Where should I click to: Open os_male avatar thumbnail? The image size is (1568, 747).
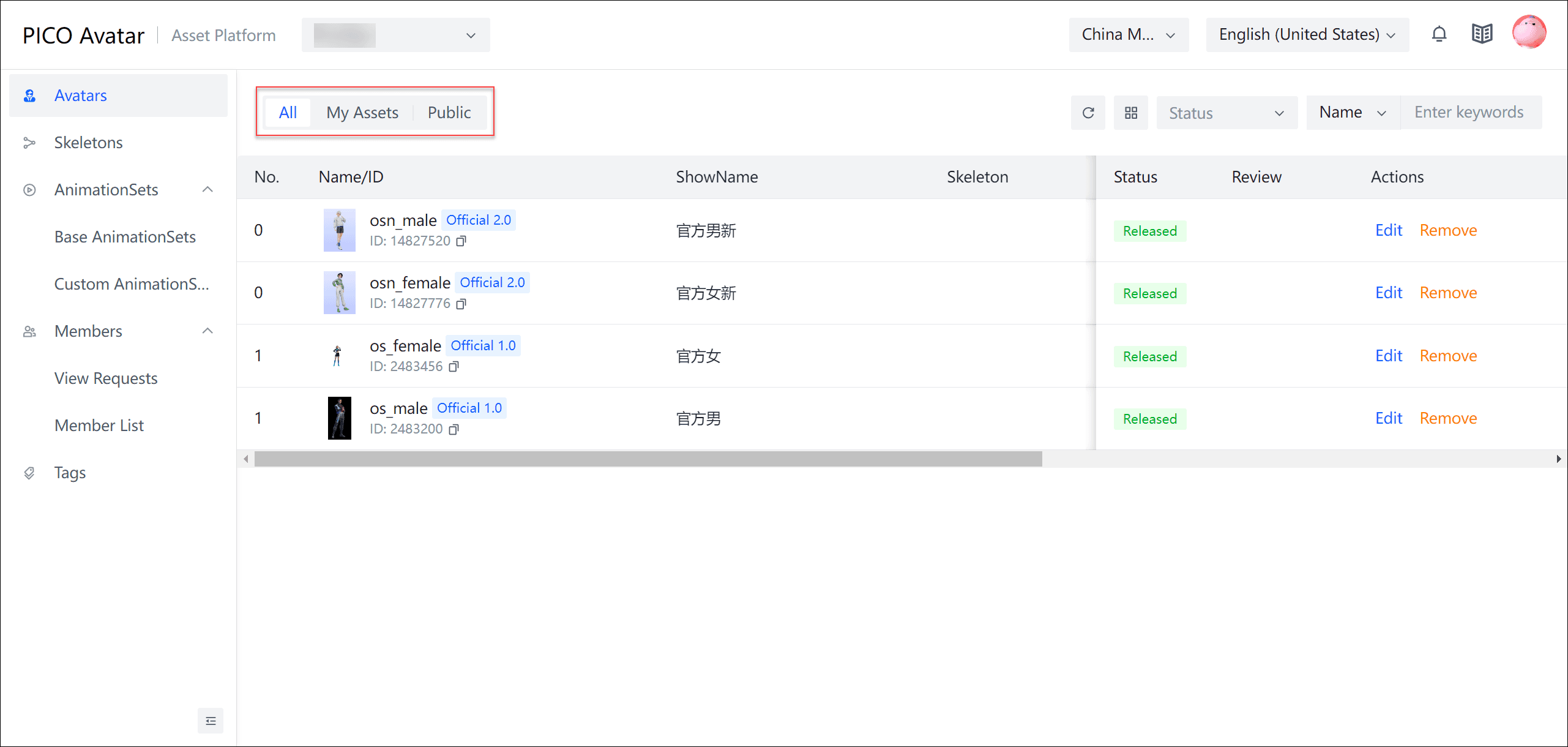tap(340, 418)
